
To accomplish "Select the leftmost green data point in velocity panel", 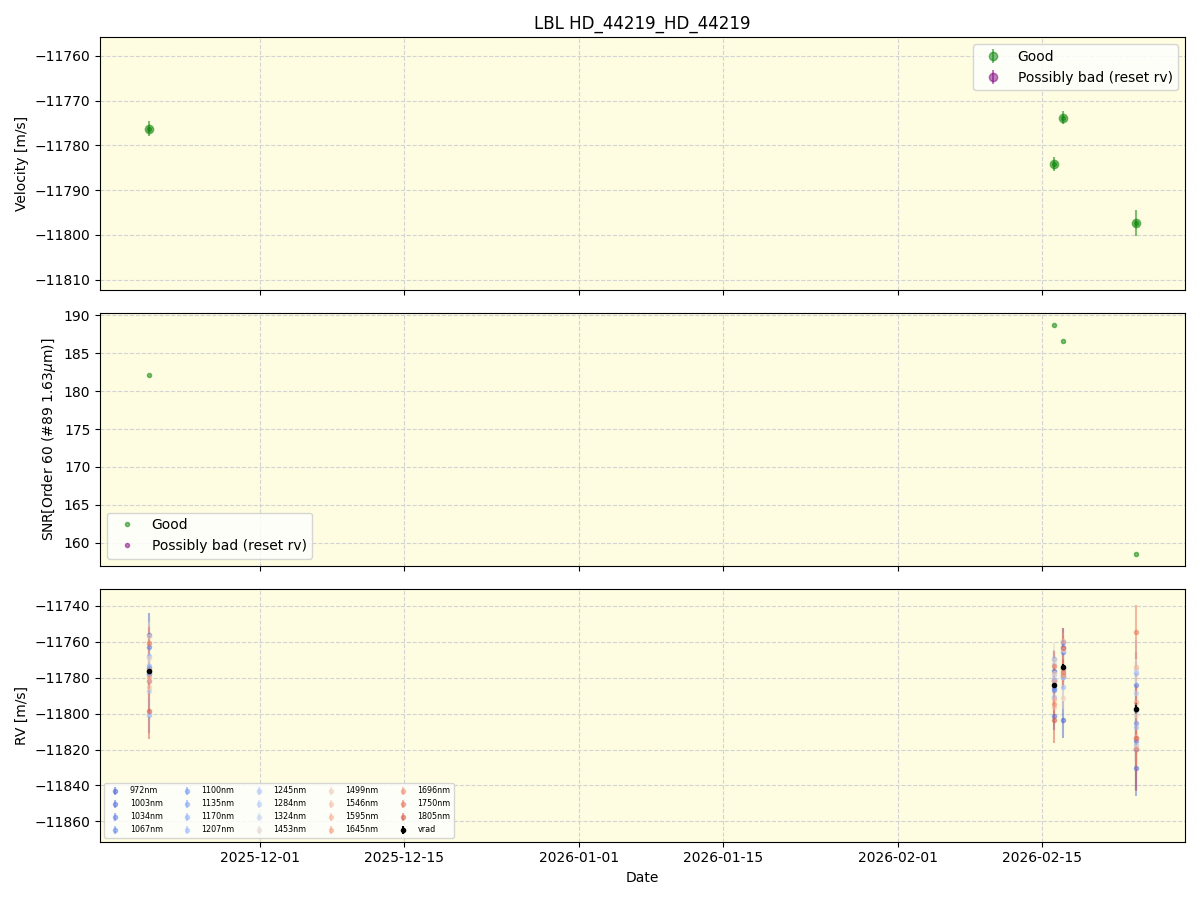I will click(148, 128).
